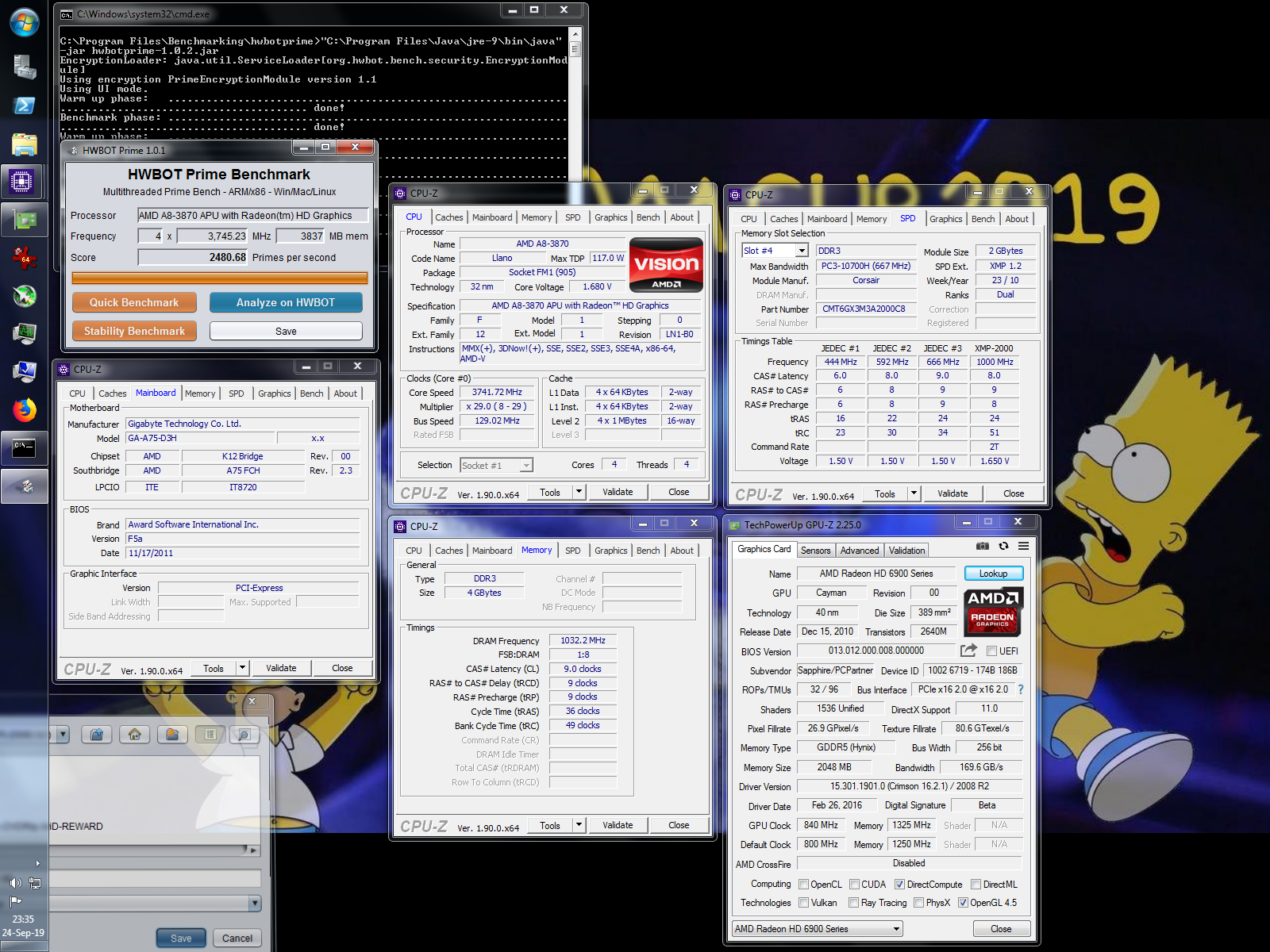
Task: Toggle the Ray Tracing checkbox in GPU-Z
Action: [x=853, y=903]
